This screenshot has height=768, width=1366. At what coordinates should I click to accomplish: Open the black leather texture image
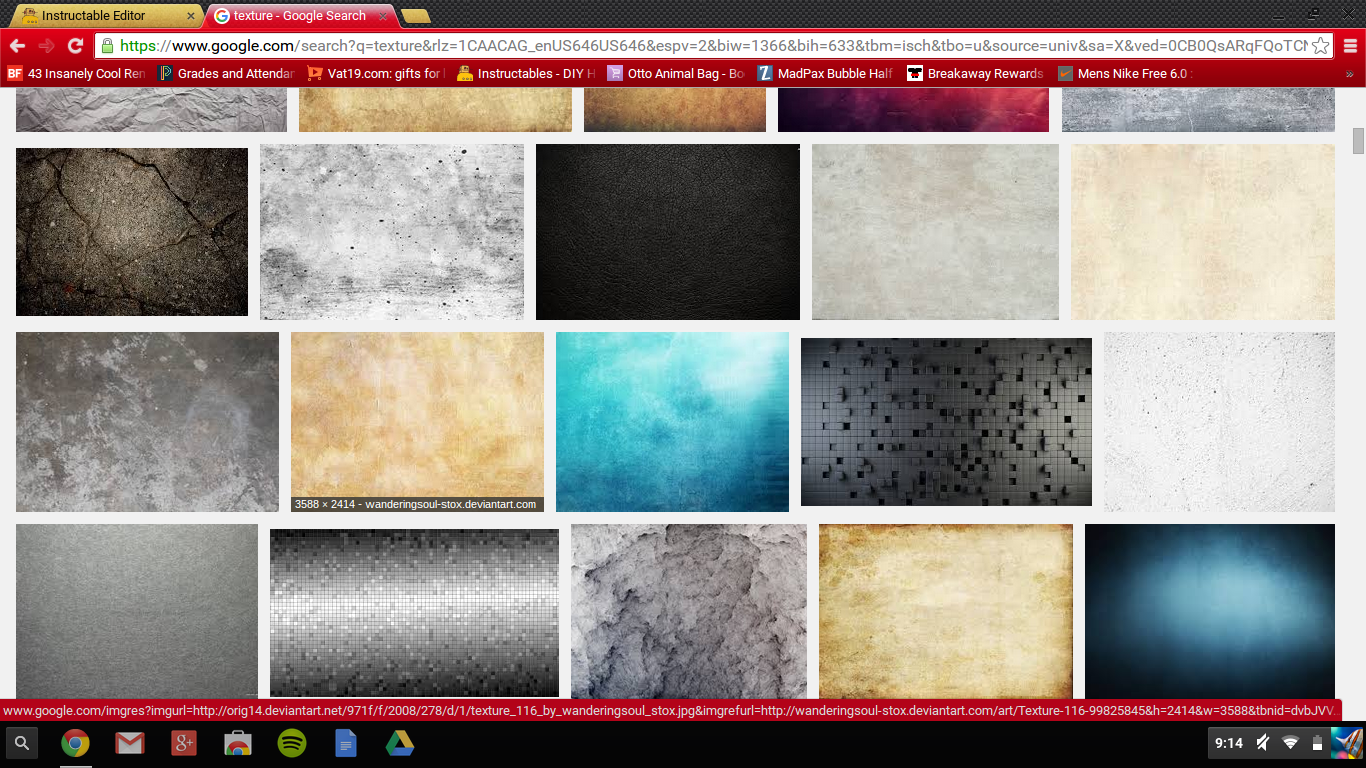(x=668, y=232)
